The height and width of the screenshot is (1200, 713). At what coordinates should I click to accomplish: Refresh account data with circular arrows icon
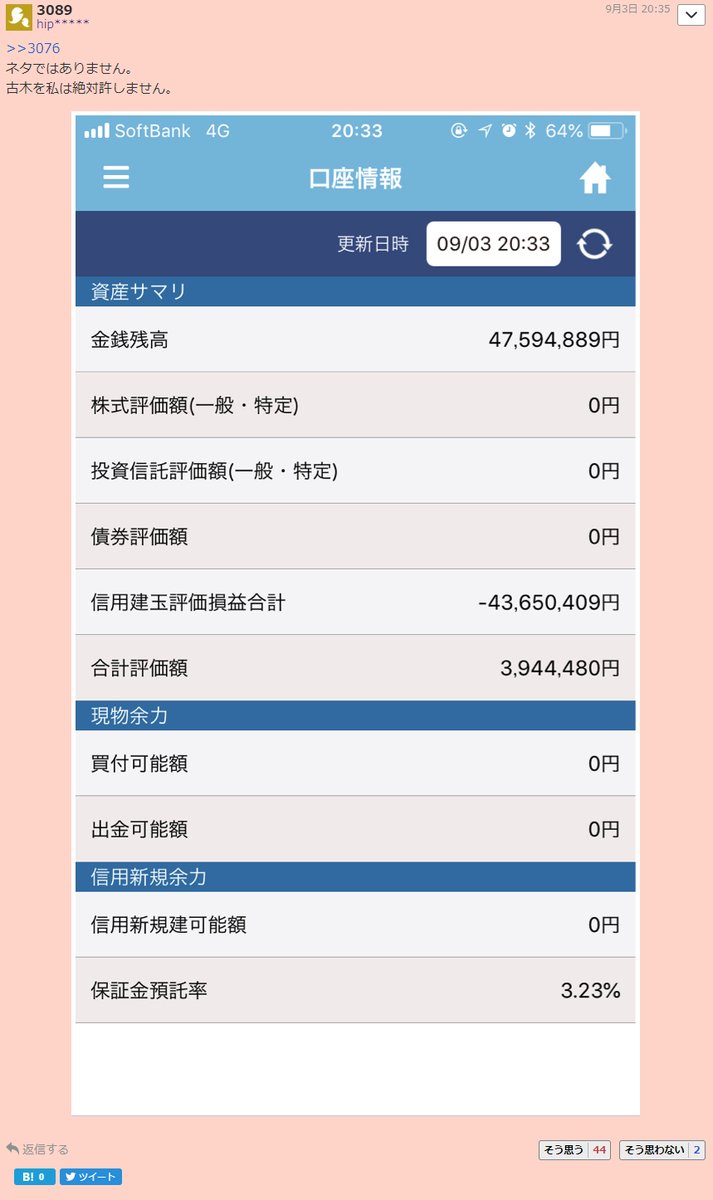tap(594, 244)
